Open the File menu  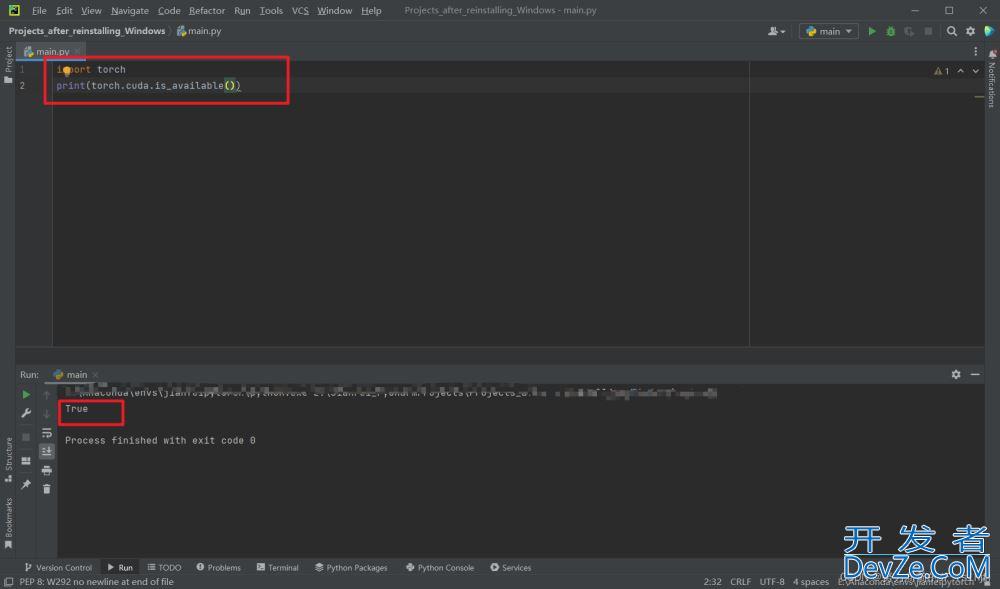pyautogui.click(x=39, y=10)
